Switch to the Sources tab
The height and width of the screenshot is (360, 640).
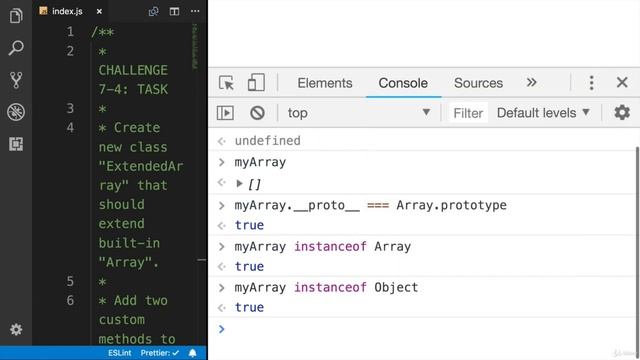tap(478, 83)
